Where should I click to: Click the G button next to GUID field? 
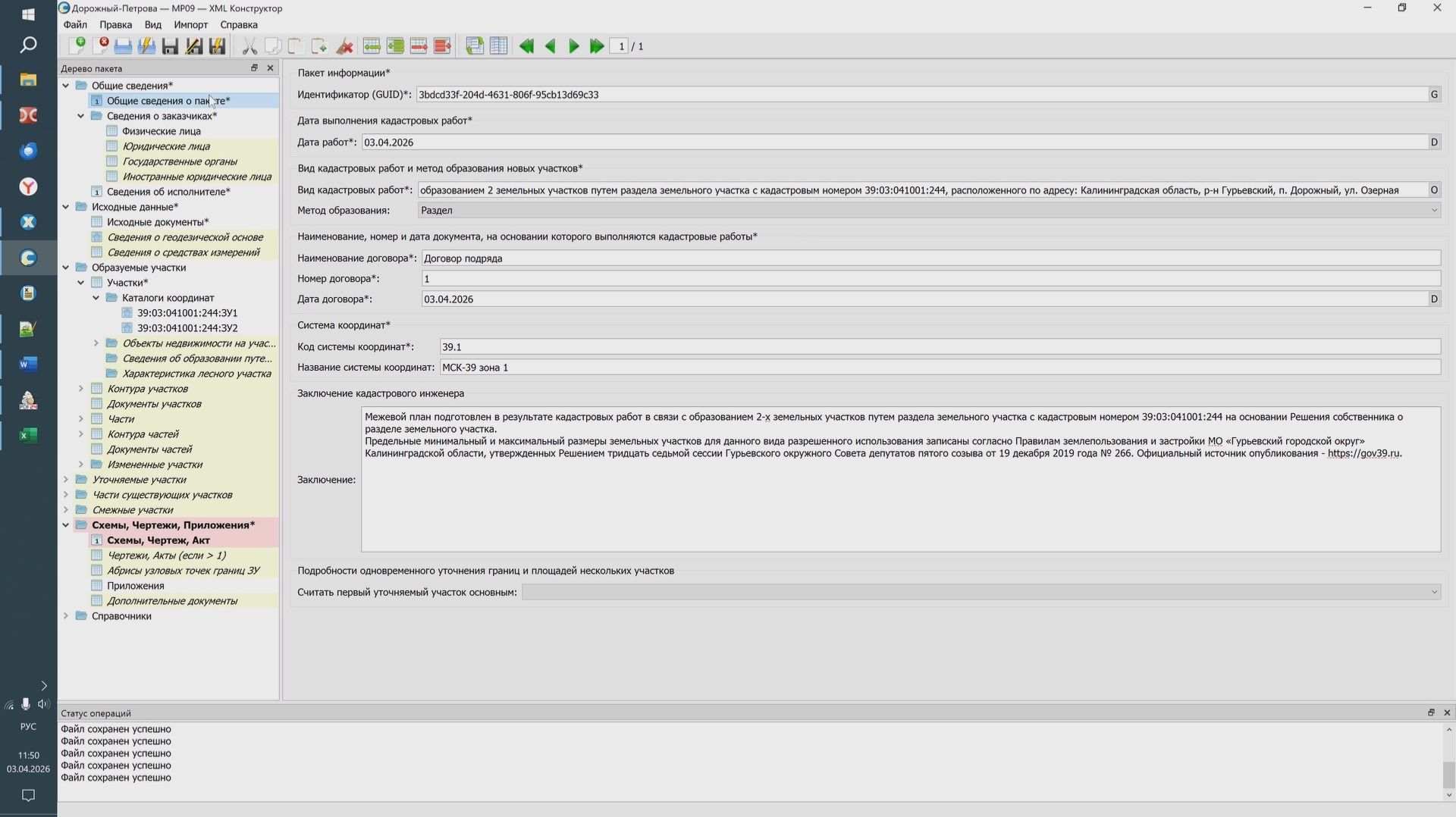coord(1433,94)
